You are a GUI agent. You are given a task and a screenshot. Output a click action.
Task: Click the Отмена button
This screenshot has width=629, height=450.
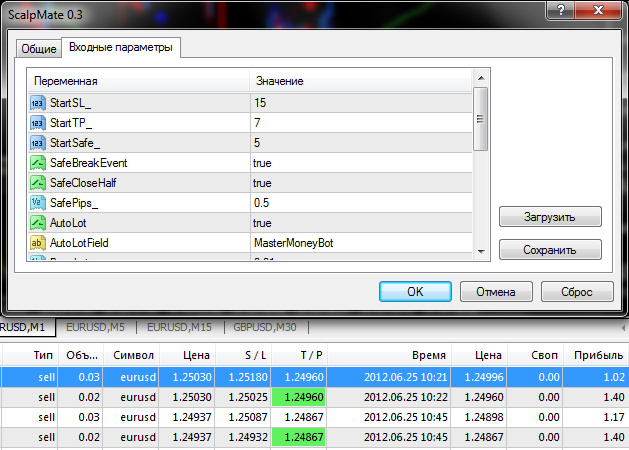pyautogui.click(x=496, y=292)
